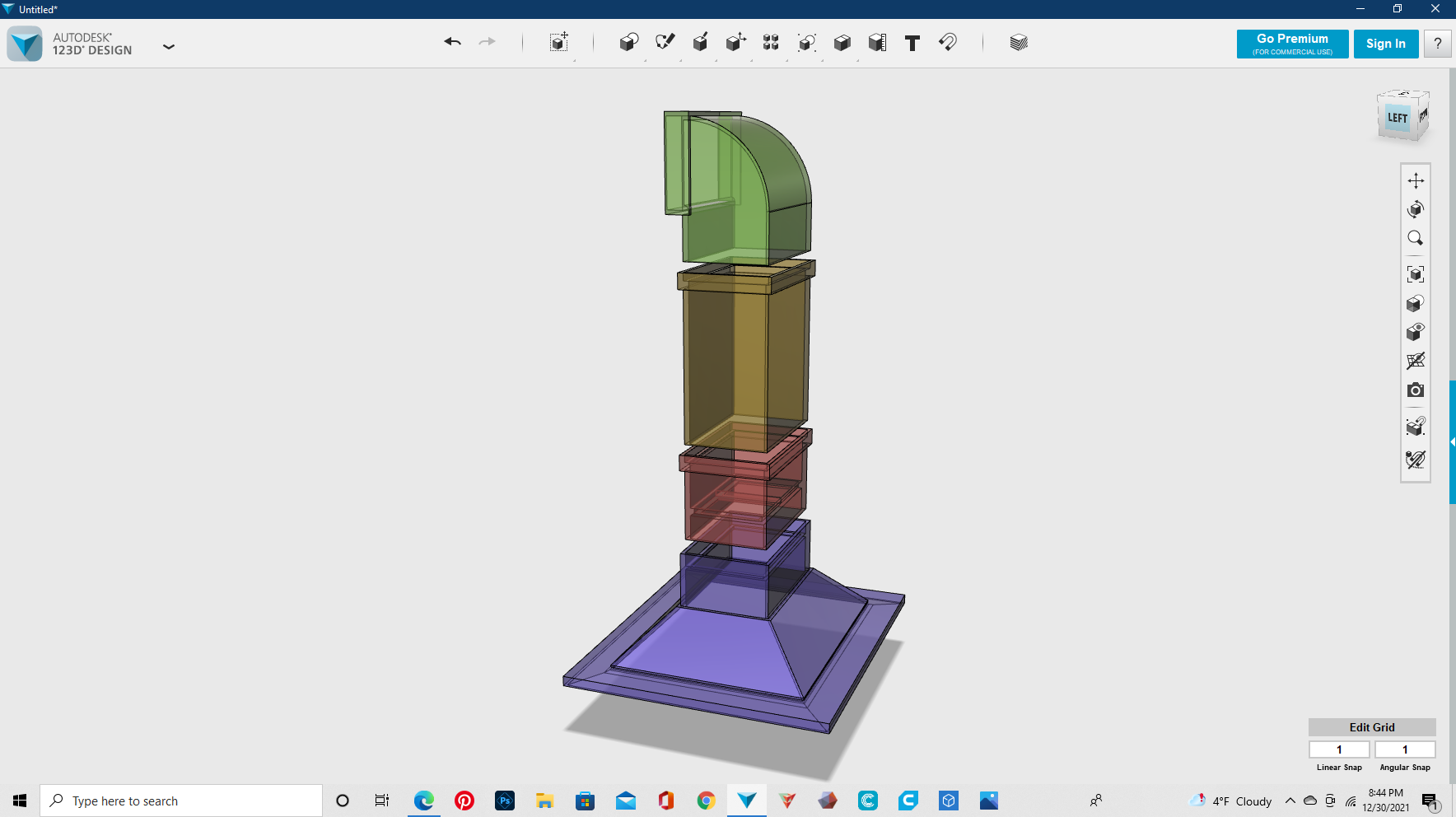1456x817 pixels.
Task: Open the Primitives cube menu
Action: 629,43
